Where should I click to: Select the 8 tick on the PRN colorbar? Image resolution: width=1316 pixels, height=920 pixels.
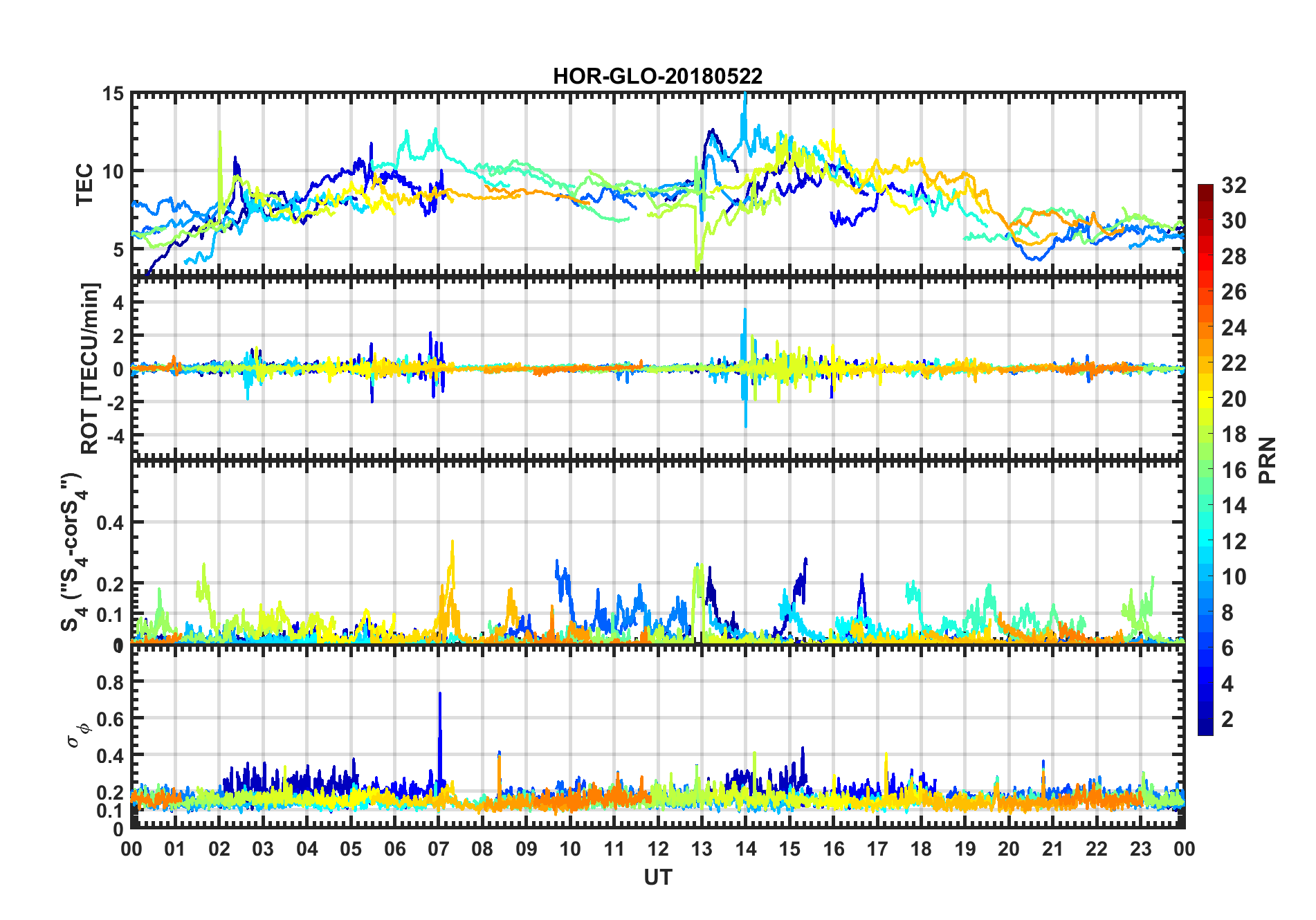[1228, 612]
